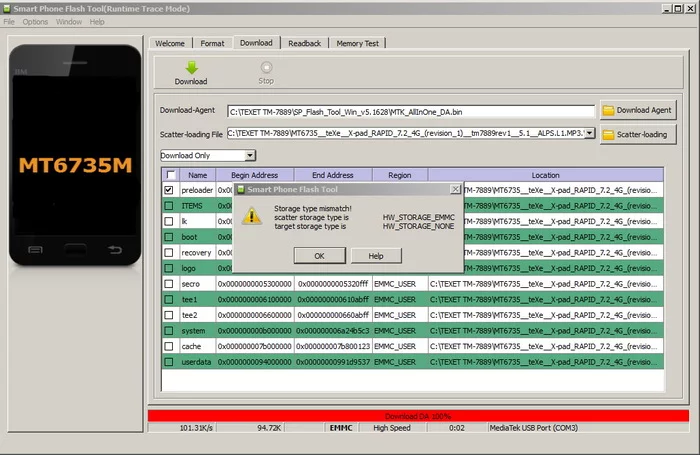This screenshot has height=455, width=700.
Task: Check the tee2 row checkbox
Action: coord(169,315)
